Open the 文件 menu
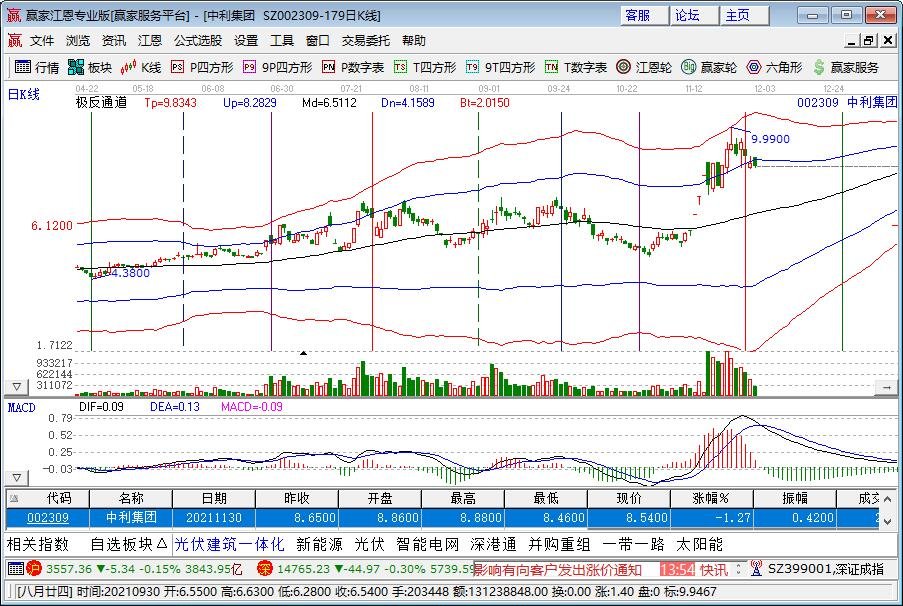This screenshot has height=606, width=903. [42, 40]
